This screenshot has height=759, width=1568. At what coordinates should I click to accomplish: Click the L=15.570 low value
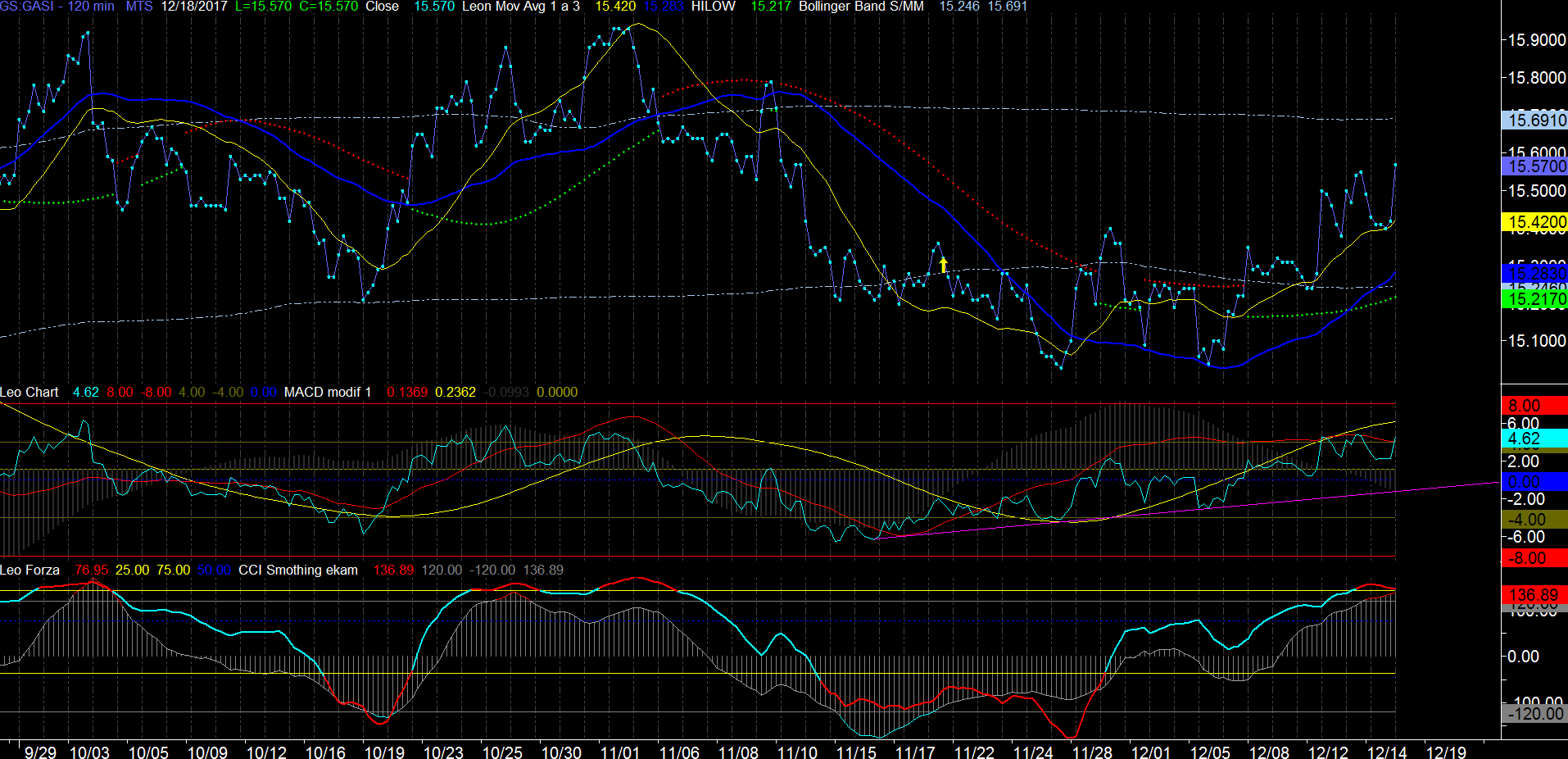(263, 7)
